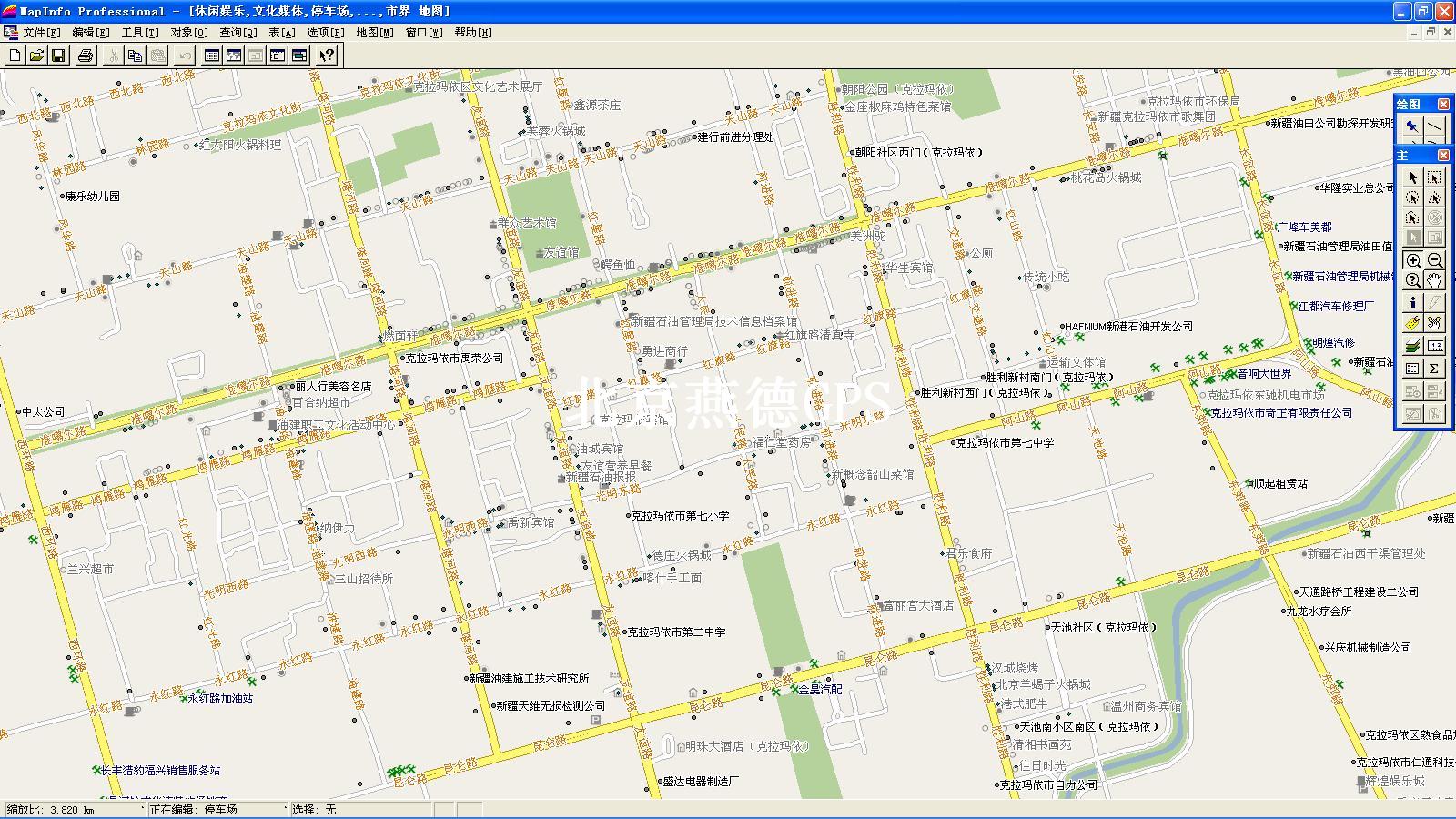Click the 康乐幼儿园 map label
The image size is (1456, 819).
[x=93, y=196]
